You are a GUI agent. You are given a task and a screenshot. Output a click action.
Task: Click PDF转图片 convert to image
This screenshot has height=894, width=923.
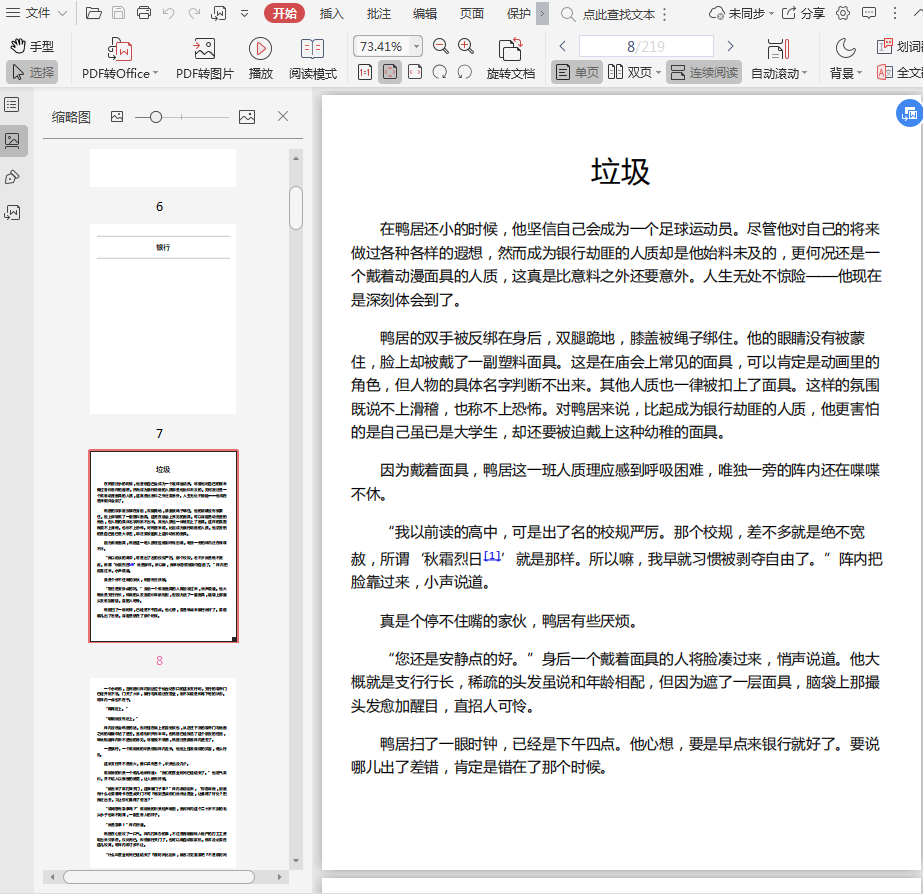click(205, 58)
